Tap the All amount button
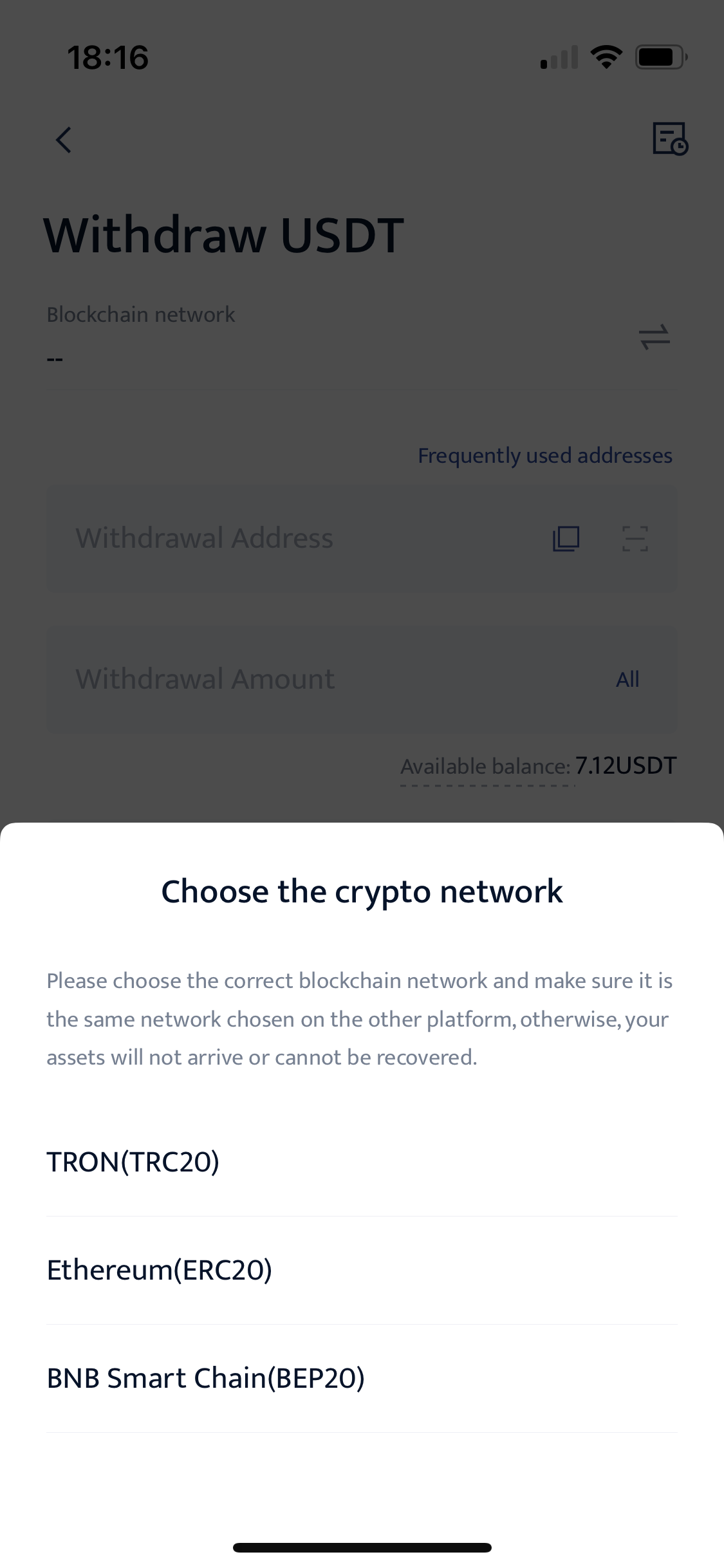 (627, 679)
